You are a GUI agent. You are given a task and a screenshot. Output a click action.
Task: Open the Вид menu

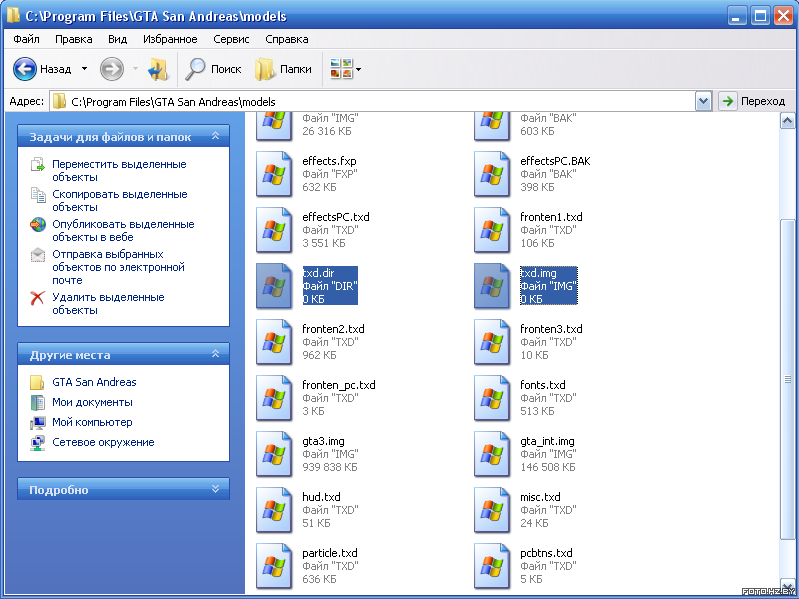click(x=118, y=39)
